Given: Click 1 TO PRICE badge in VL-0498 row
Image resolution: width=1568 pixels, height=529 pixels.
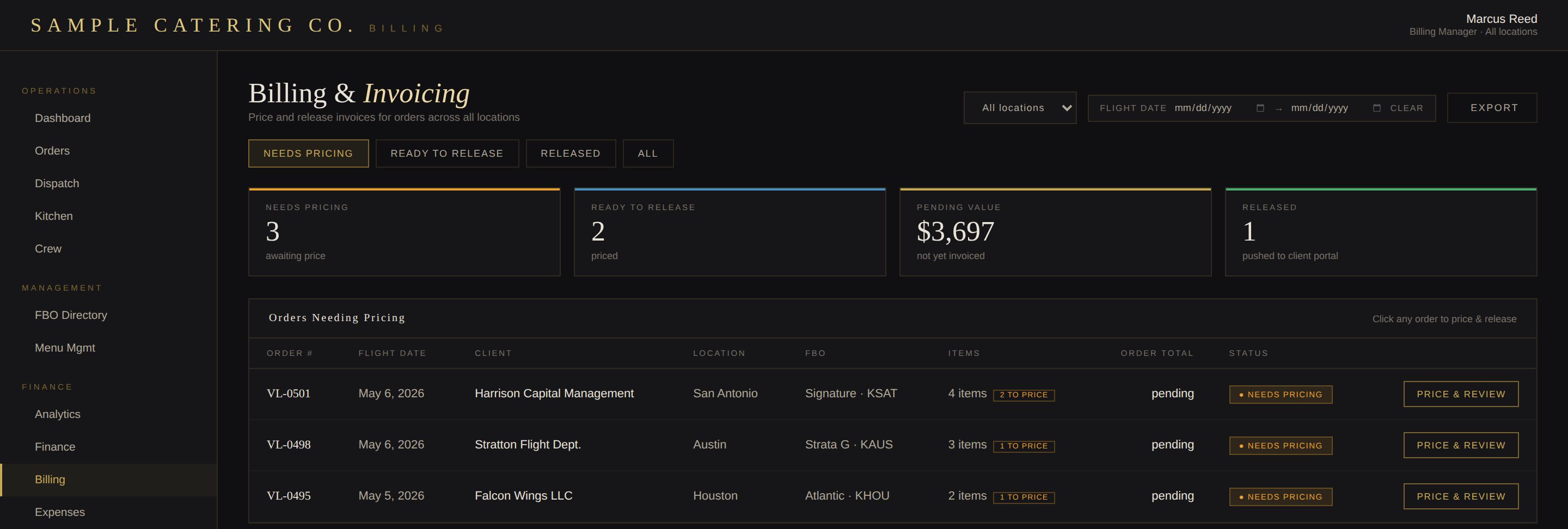Looking at the screenshot, I should pos(1024,446).
